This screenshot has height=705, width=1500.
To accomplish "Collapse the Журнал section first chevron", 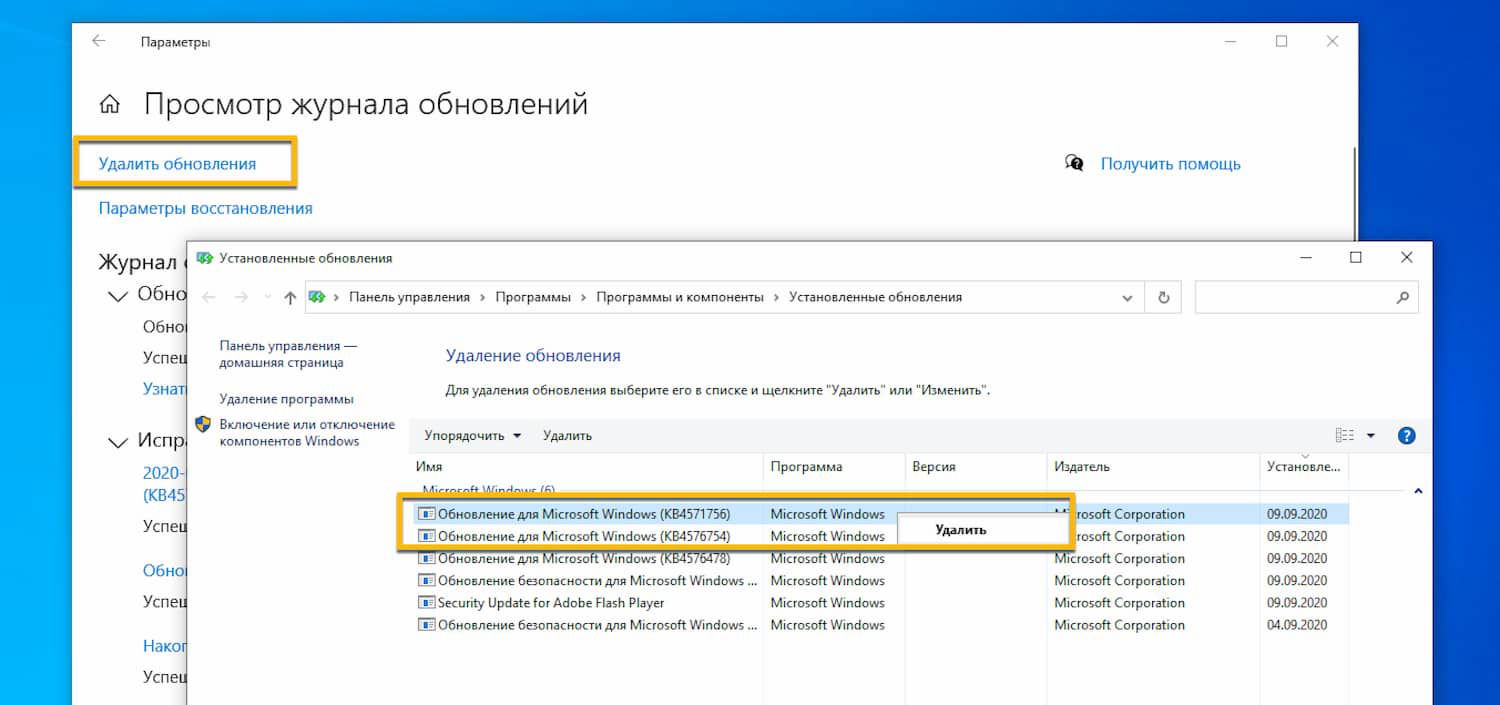I will pyautogui.click(x=119, y=295).
